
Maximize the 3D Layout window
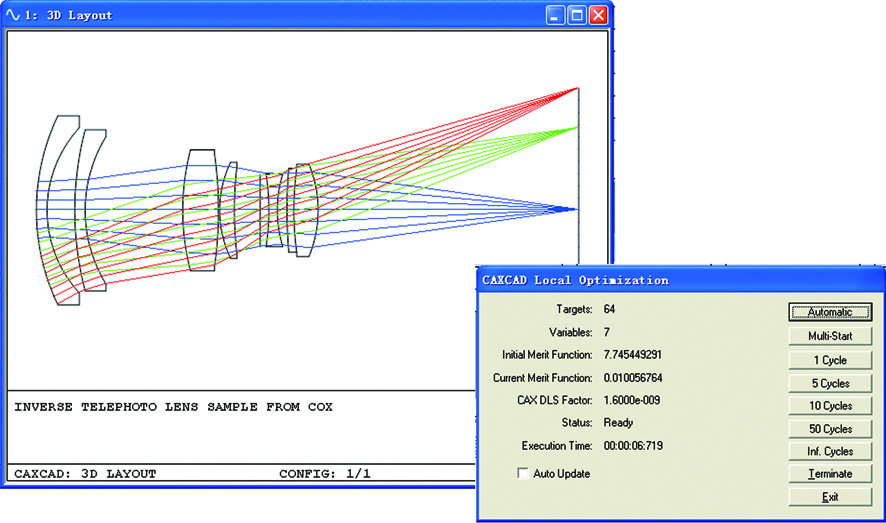tap(576, 15)
